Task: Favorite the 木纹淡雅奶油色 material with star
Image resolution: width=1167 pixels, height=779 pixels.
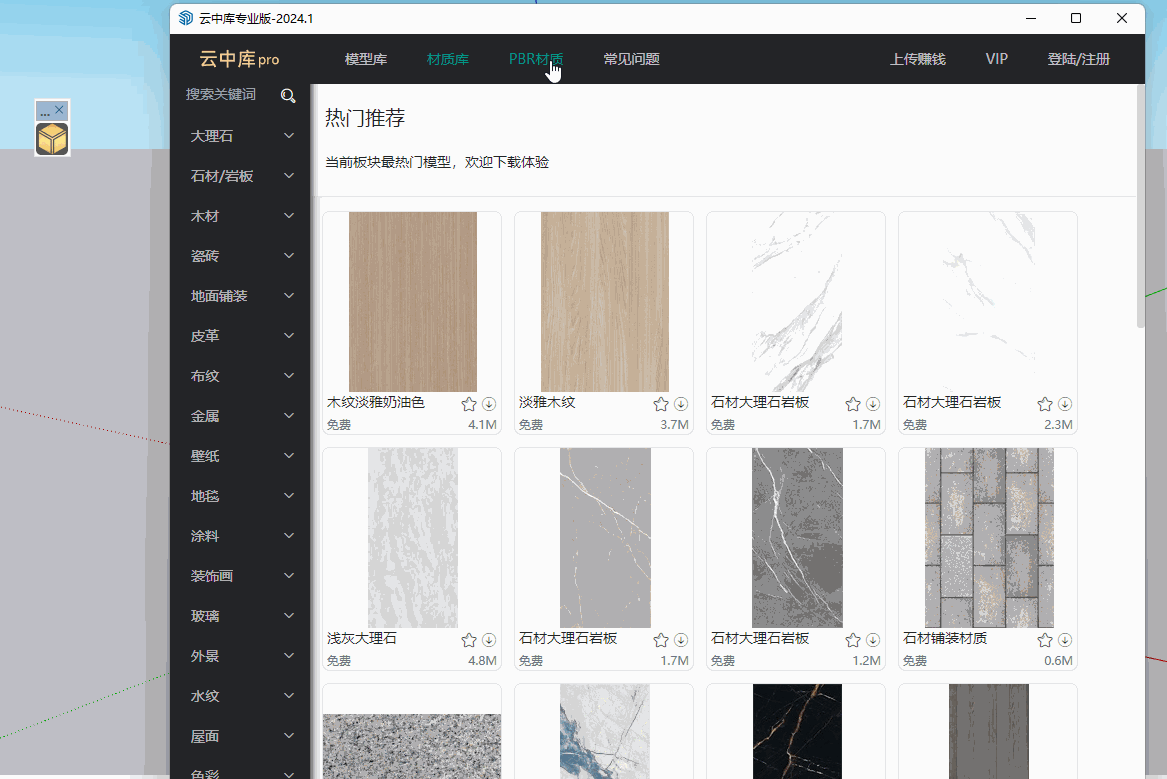Action: click(x=469, y=404)
